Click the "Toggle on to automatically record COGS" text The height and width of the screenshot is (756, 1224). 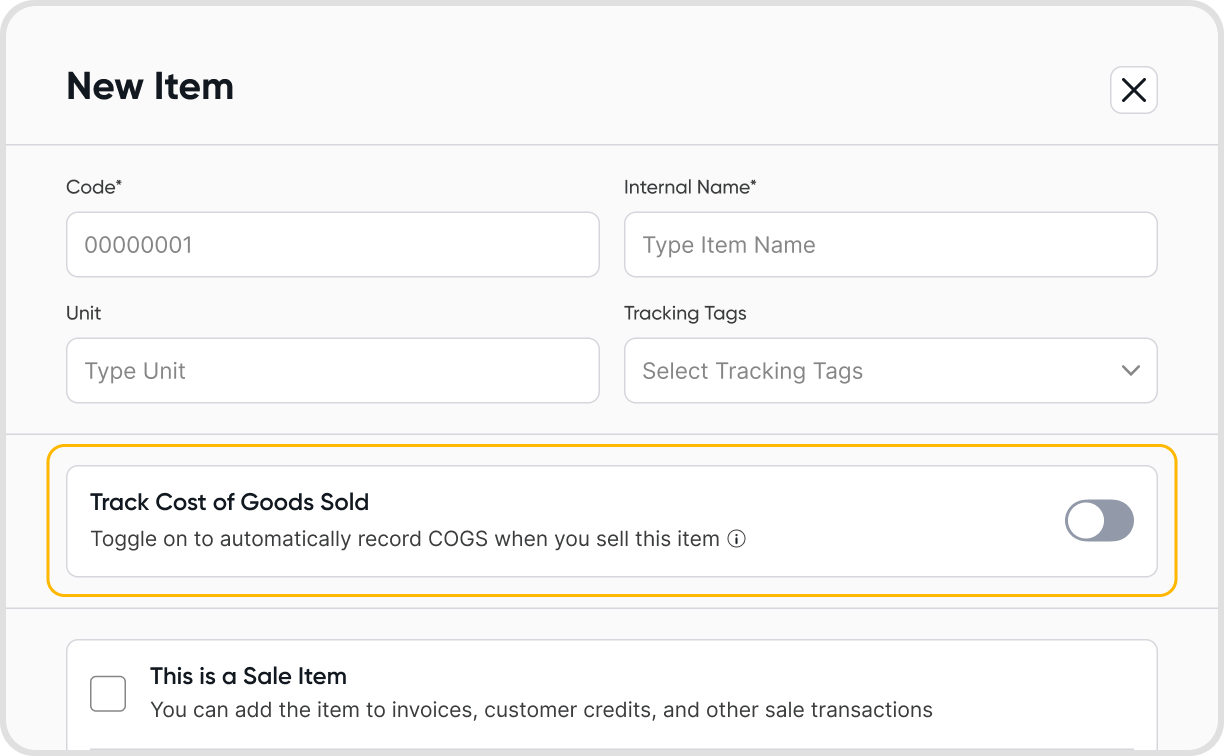click(x=405, y=540)
